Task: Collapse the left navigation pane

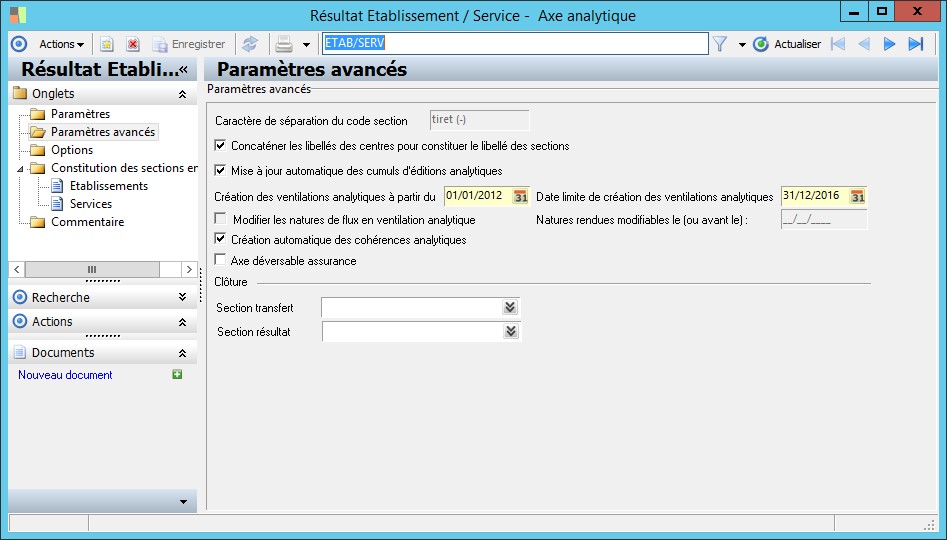Action: click(x=184, y=69)
